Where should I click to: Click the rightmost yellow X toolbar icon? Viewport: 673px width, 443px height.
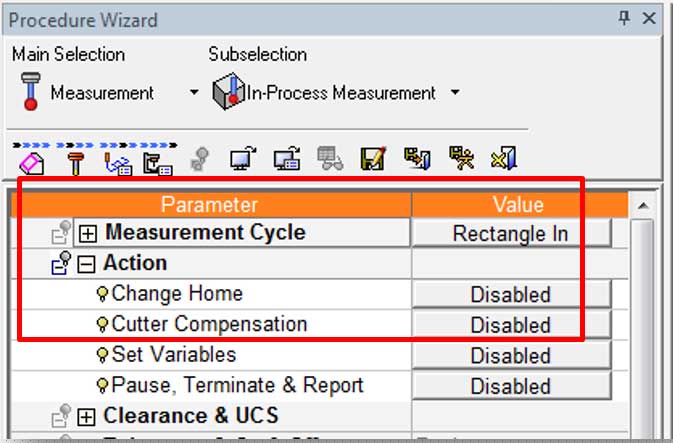(502, 158)
